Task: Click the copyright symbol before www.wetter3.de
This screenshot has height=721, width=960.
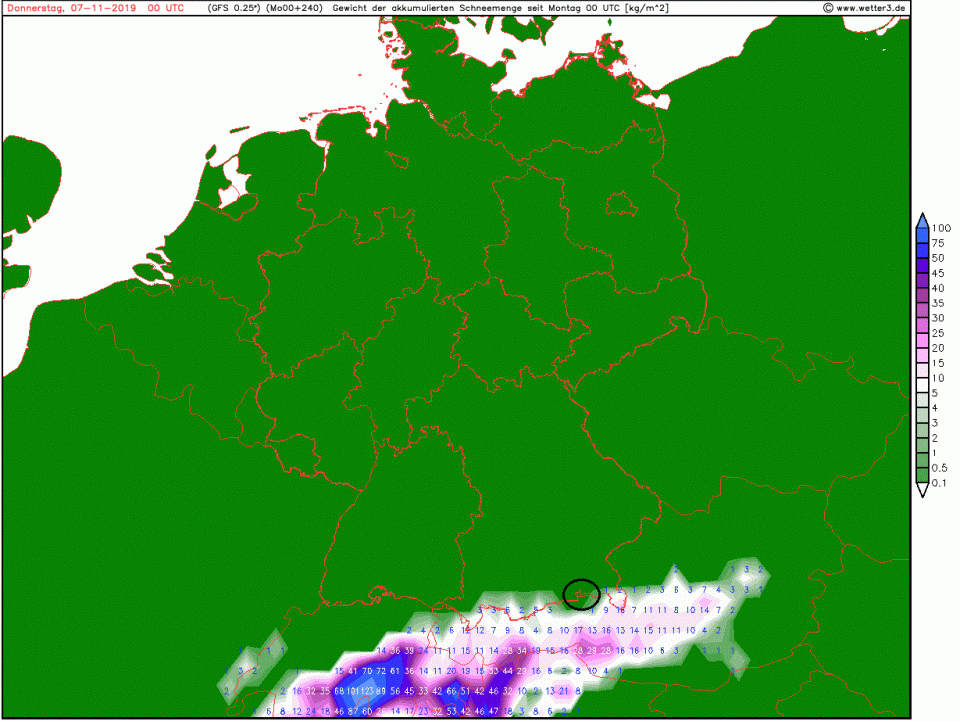Action: tap(828, 8)
